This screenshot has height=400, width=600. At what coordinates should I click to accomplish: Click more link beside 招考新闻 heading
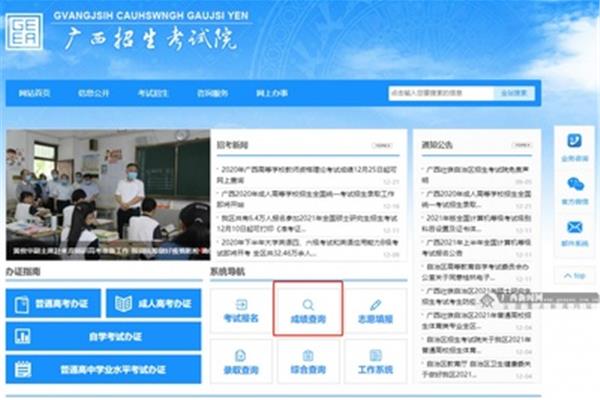[x=382, y=145]
